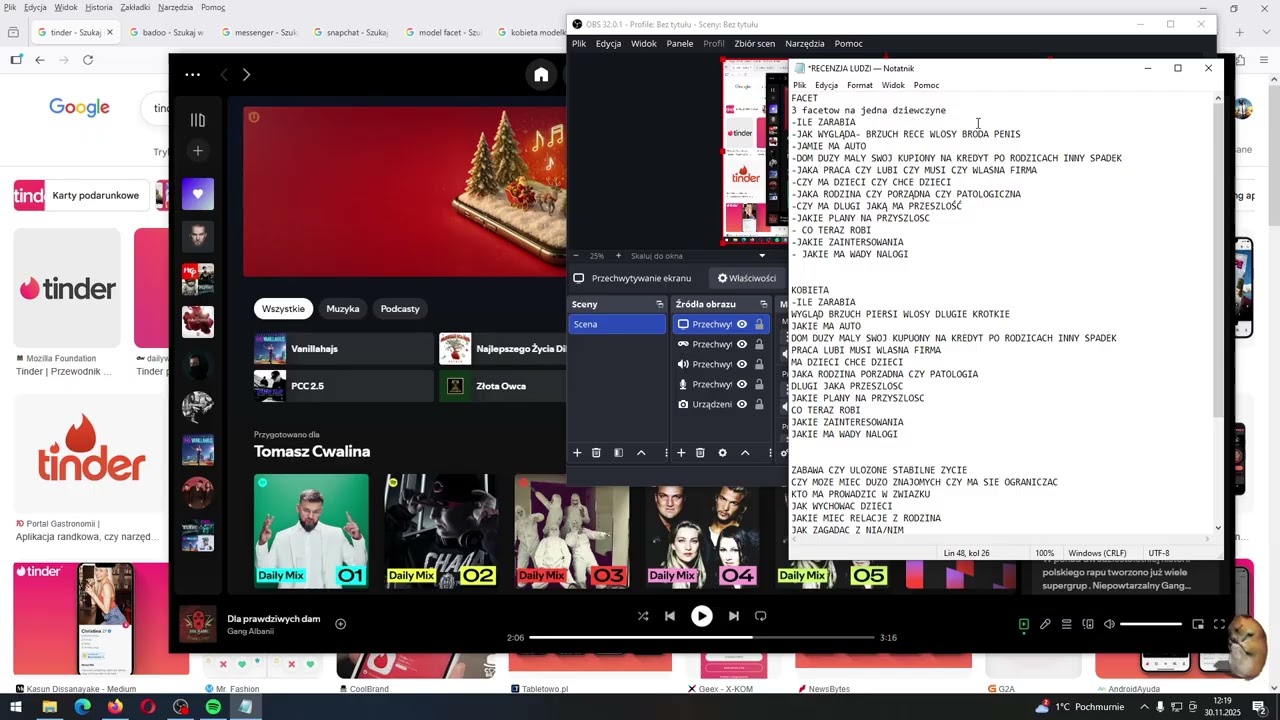
Task: Open Spotify Home via the house icon
Action: (x=541, y=75)
